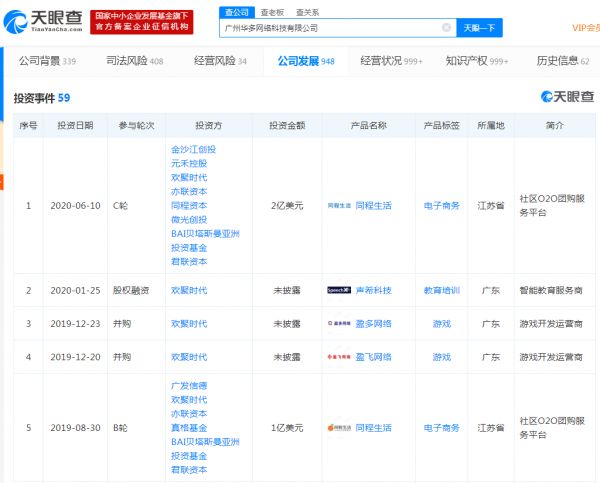Click the 同程生活 logo in row 1
Screen dimensions: 600x483
pyautogui.click(x=339, y=205)
